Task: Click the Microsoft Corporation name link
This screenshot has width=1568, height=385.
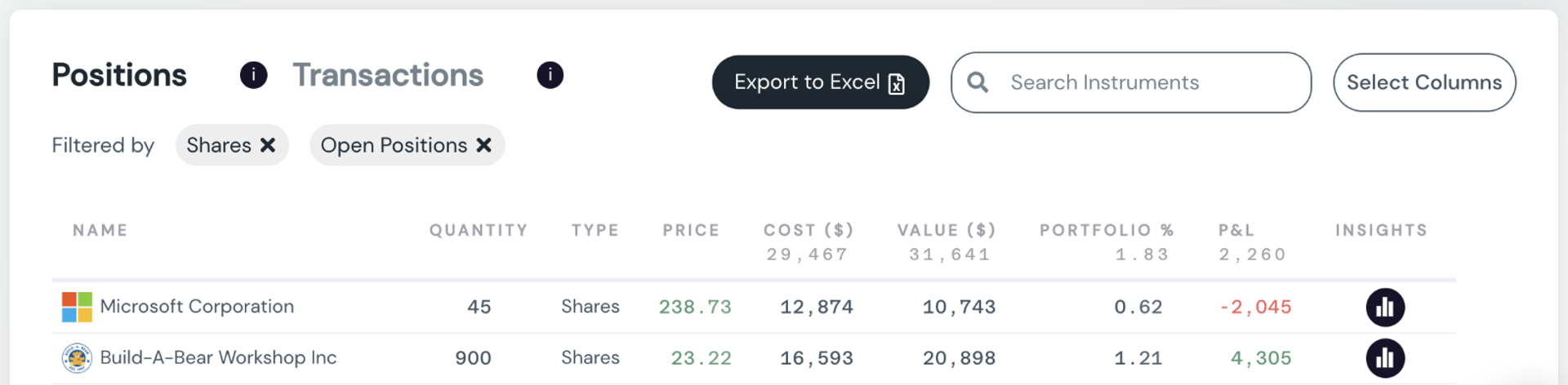Action: pos(197,307)
